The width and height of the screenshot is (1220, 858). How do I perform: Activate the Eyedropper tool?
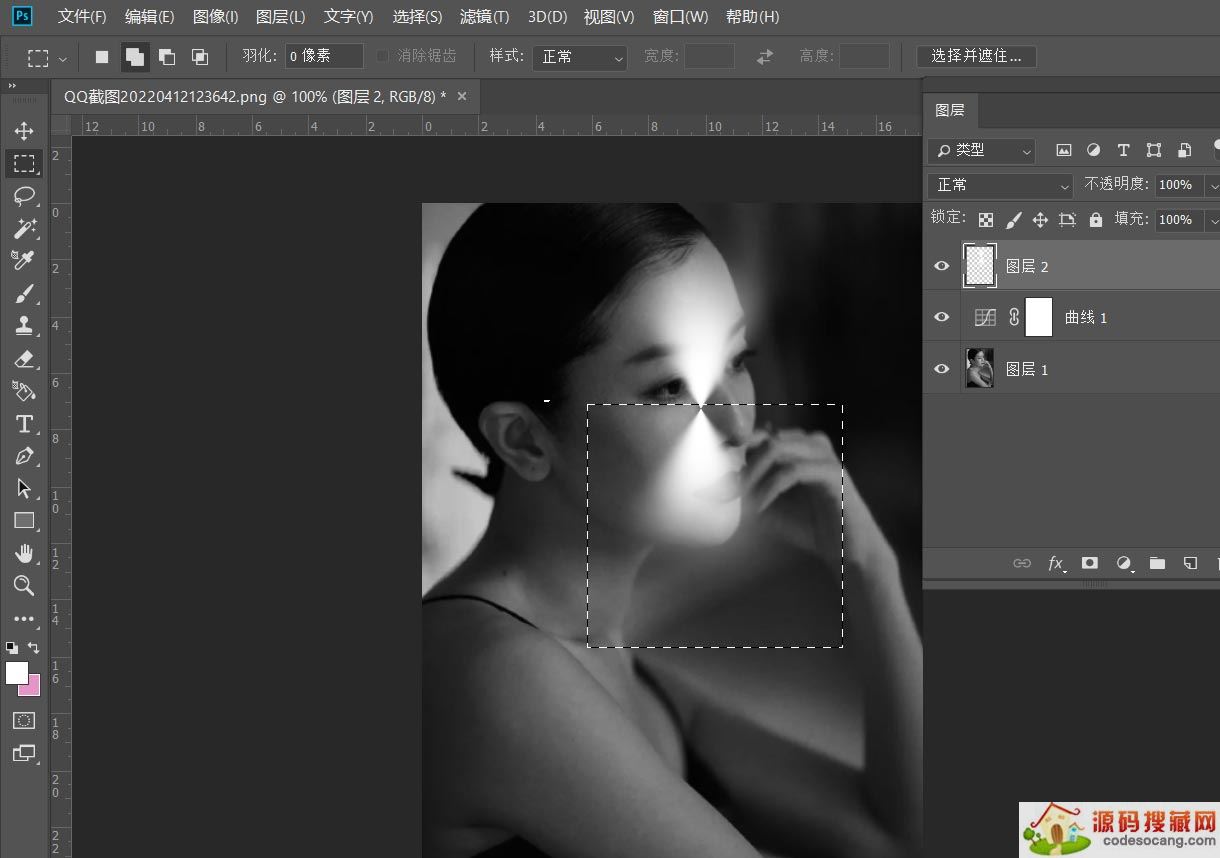pyautogui.click(x=24, y=261)
